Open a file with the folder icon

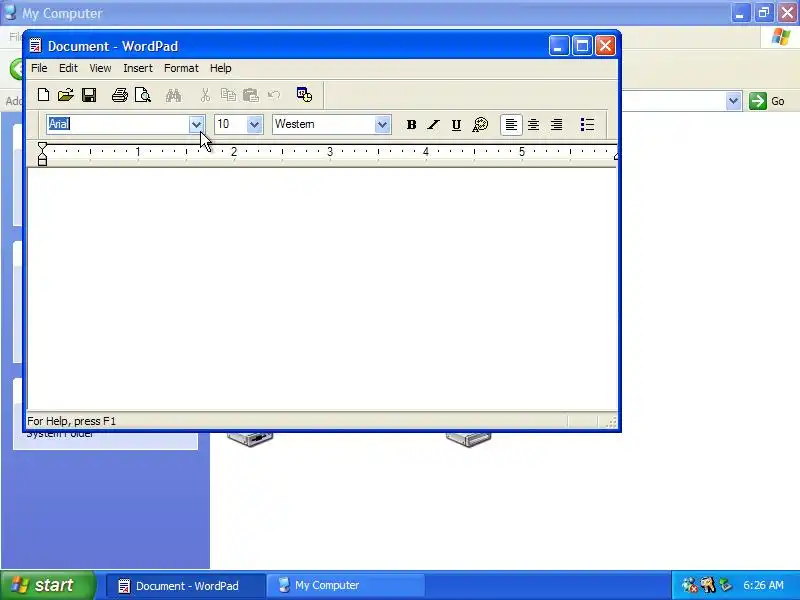pyautogui.click(x=66, y=95)
